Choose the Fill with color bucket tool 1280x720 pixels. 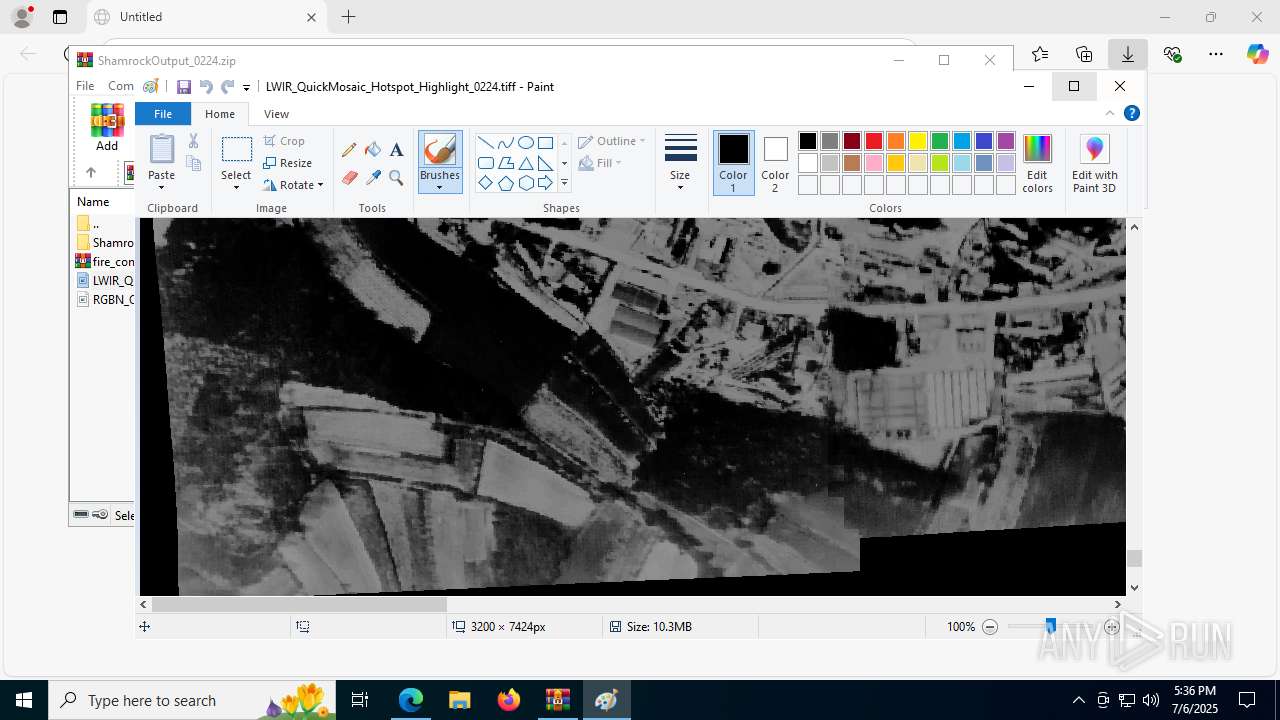pyautogui.click(x=373, y=150)
